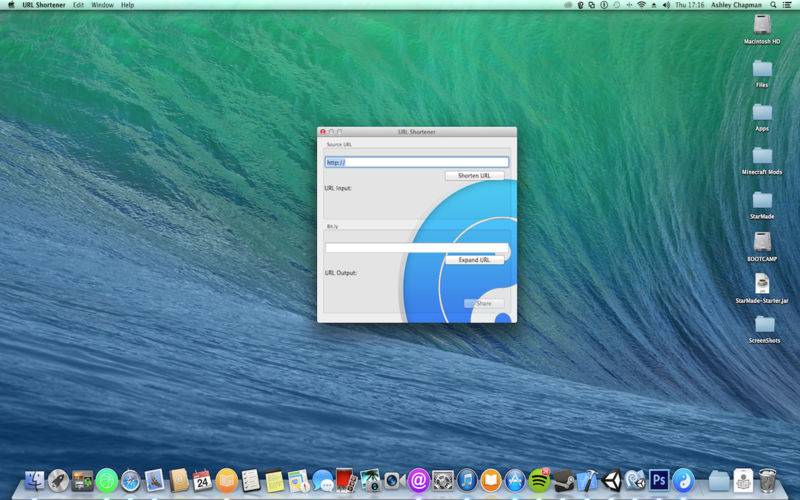Select Macintosh HD drive on desktop
This screenshot has width=800, height=500.
click(762, 29)
